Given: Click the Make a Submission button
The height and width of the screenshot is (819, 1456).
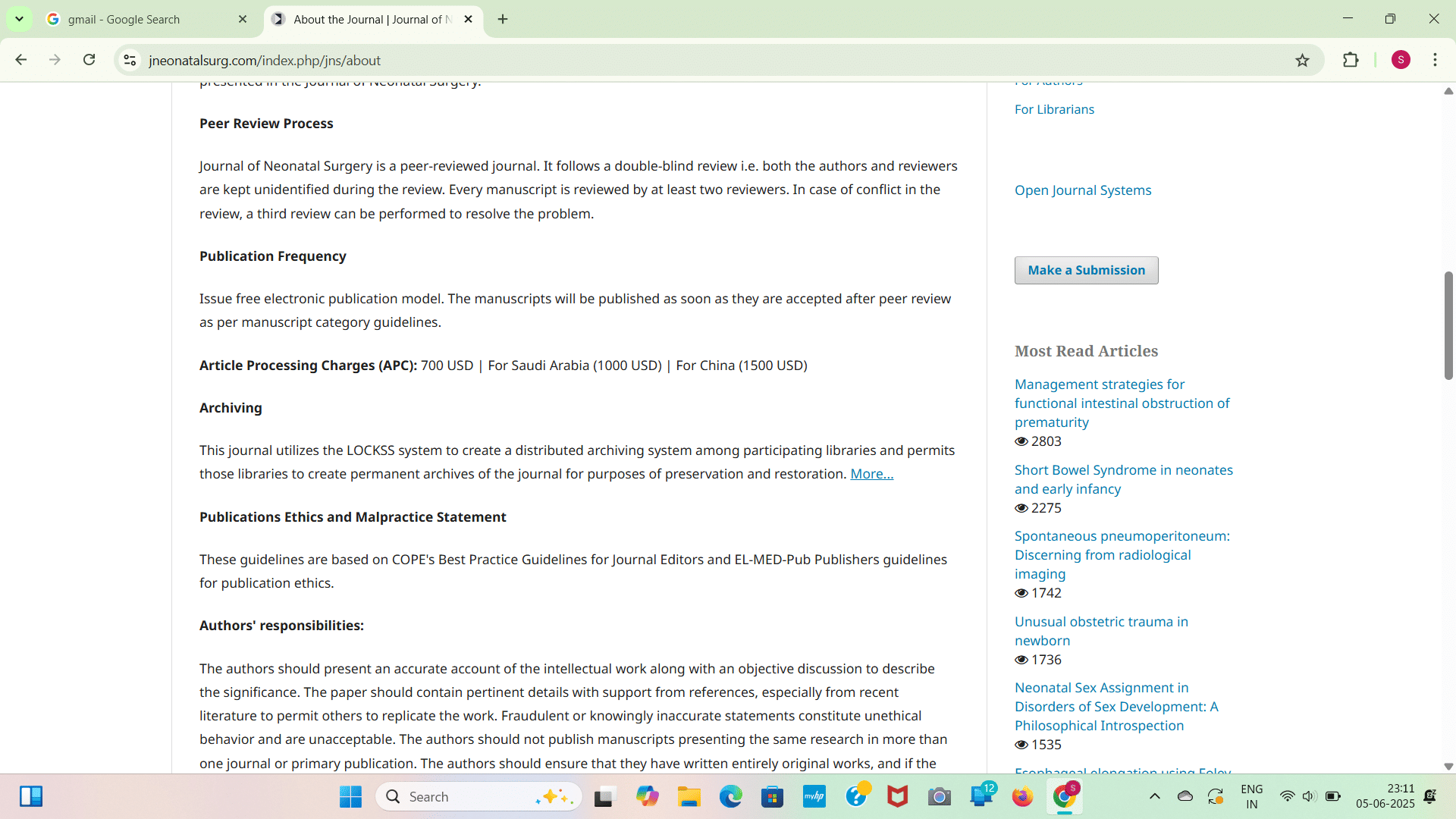Looking at the screenshot, I should pos(1086,271).
